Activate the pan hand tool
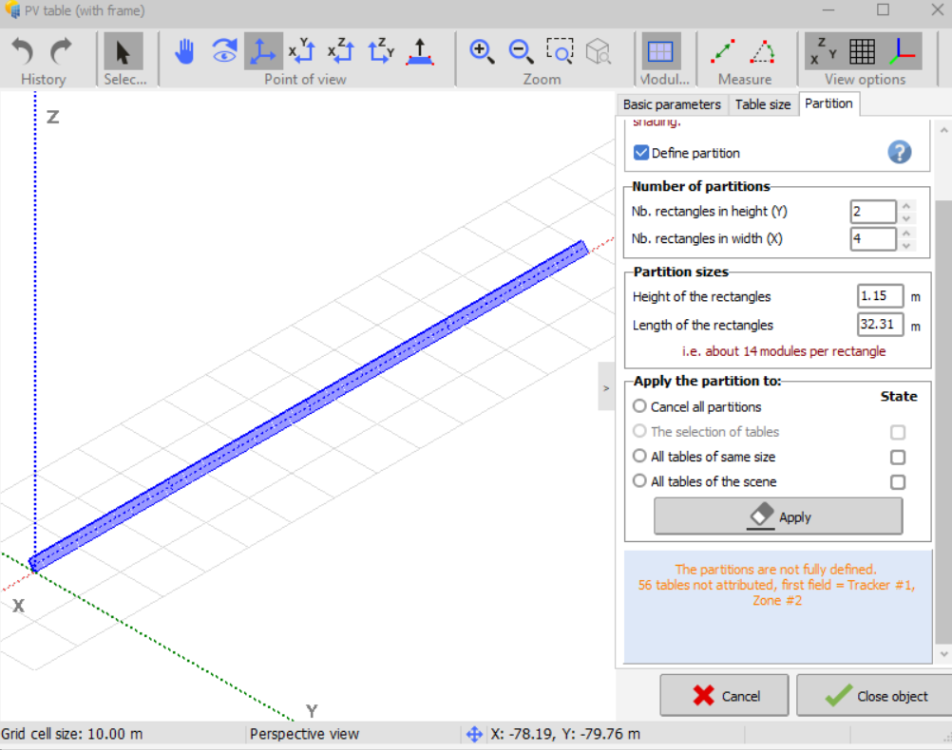This screenshot has height=750, width=952. (x=184, y=51)
